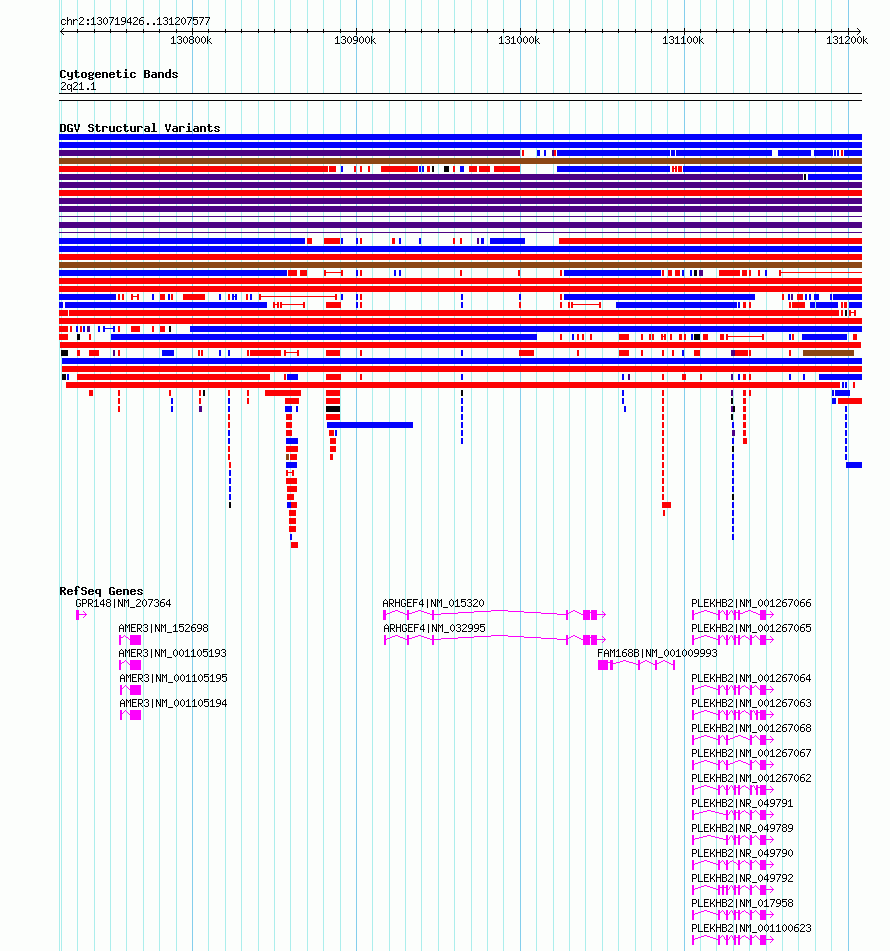Click the PLEKHB2|NM_001267067 transcript label
This screenshot has width=890, height=951.
click(x=751, y=753)
